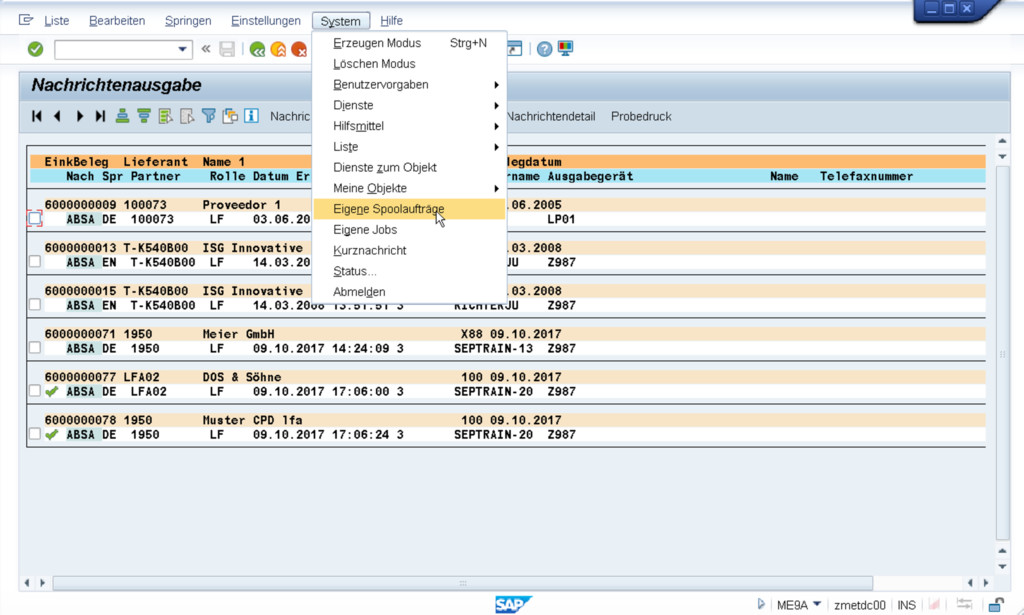This screenshot has height=615, width=1024.
Task: Click the red Cancel icon in toolbar
Action: 298,49
